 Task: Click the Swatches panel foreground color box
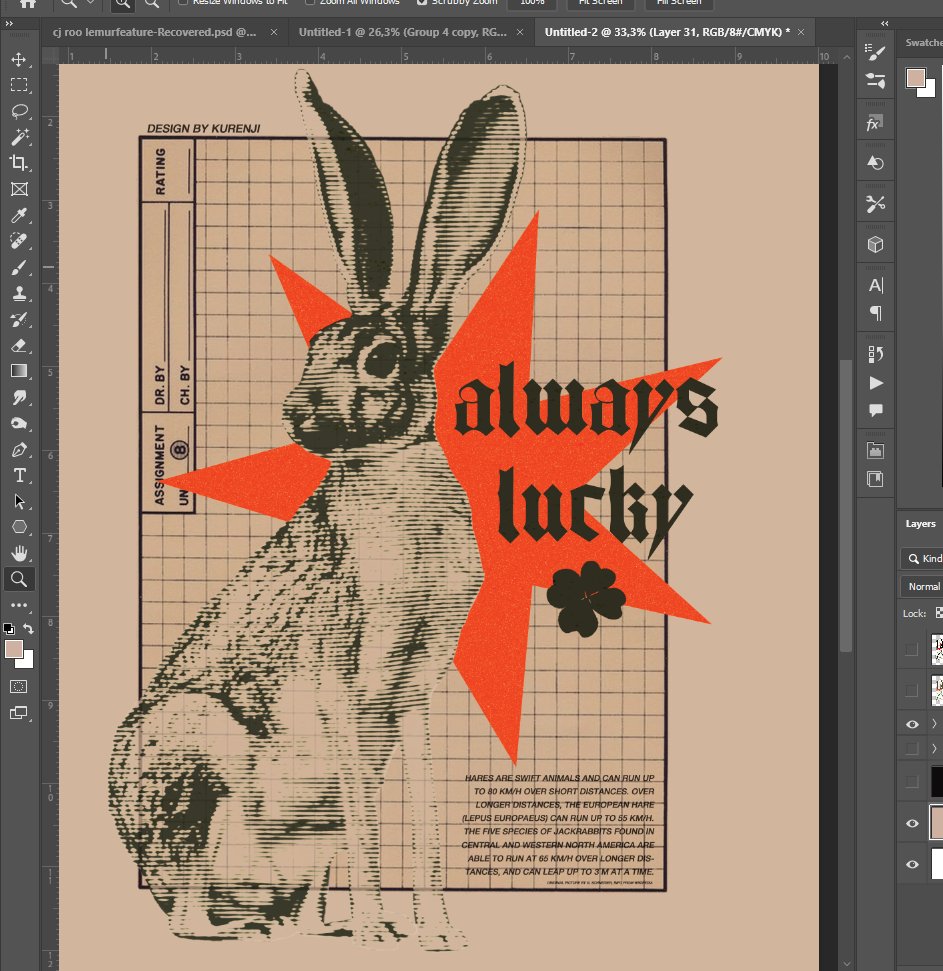[x=916, y=78]
